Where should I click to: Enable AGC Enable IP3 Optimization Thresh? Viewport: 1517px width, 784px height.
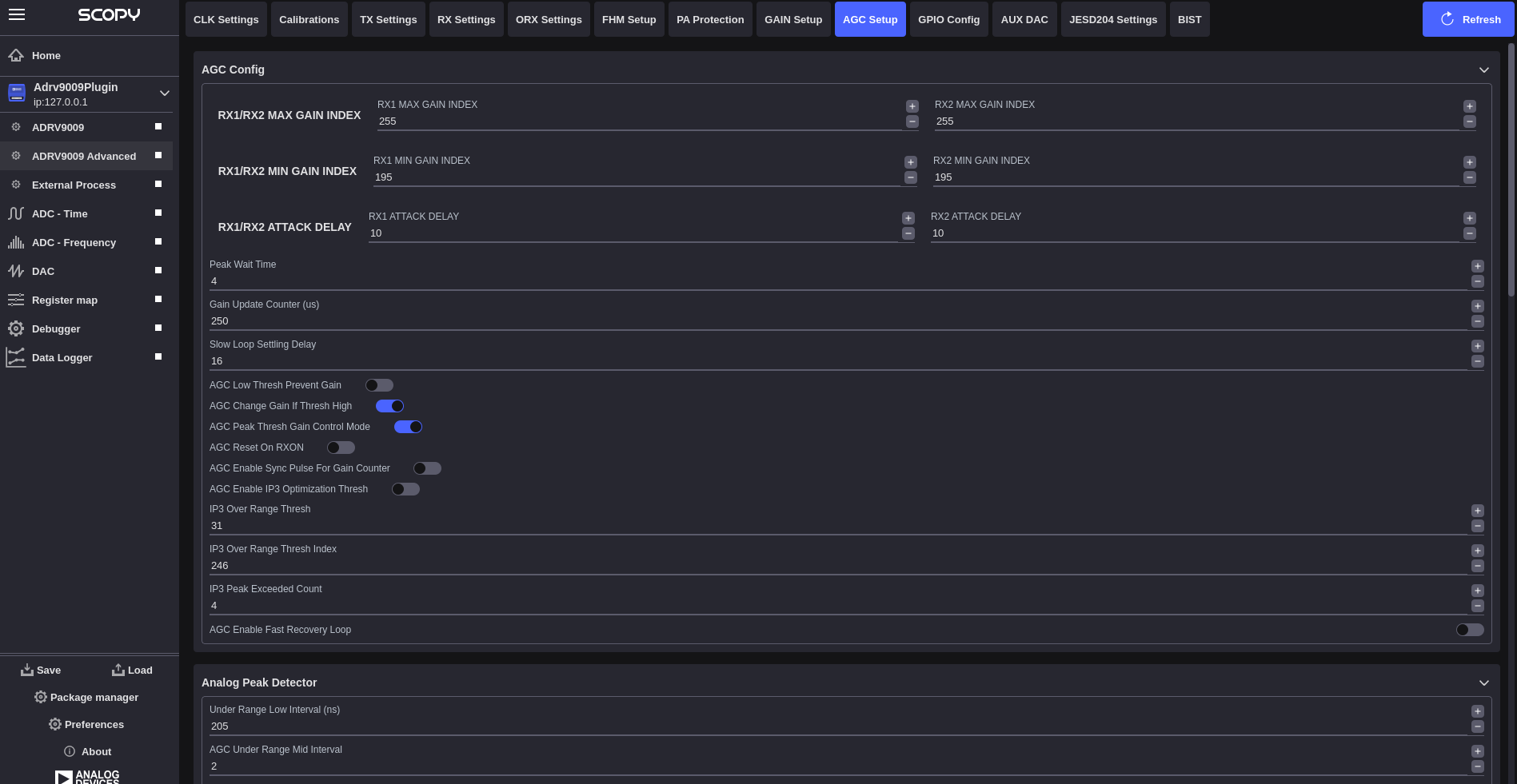405,489
